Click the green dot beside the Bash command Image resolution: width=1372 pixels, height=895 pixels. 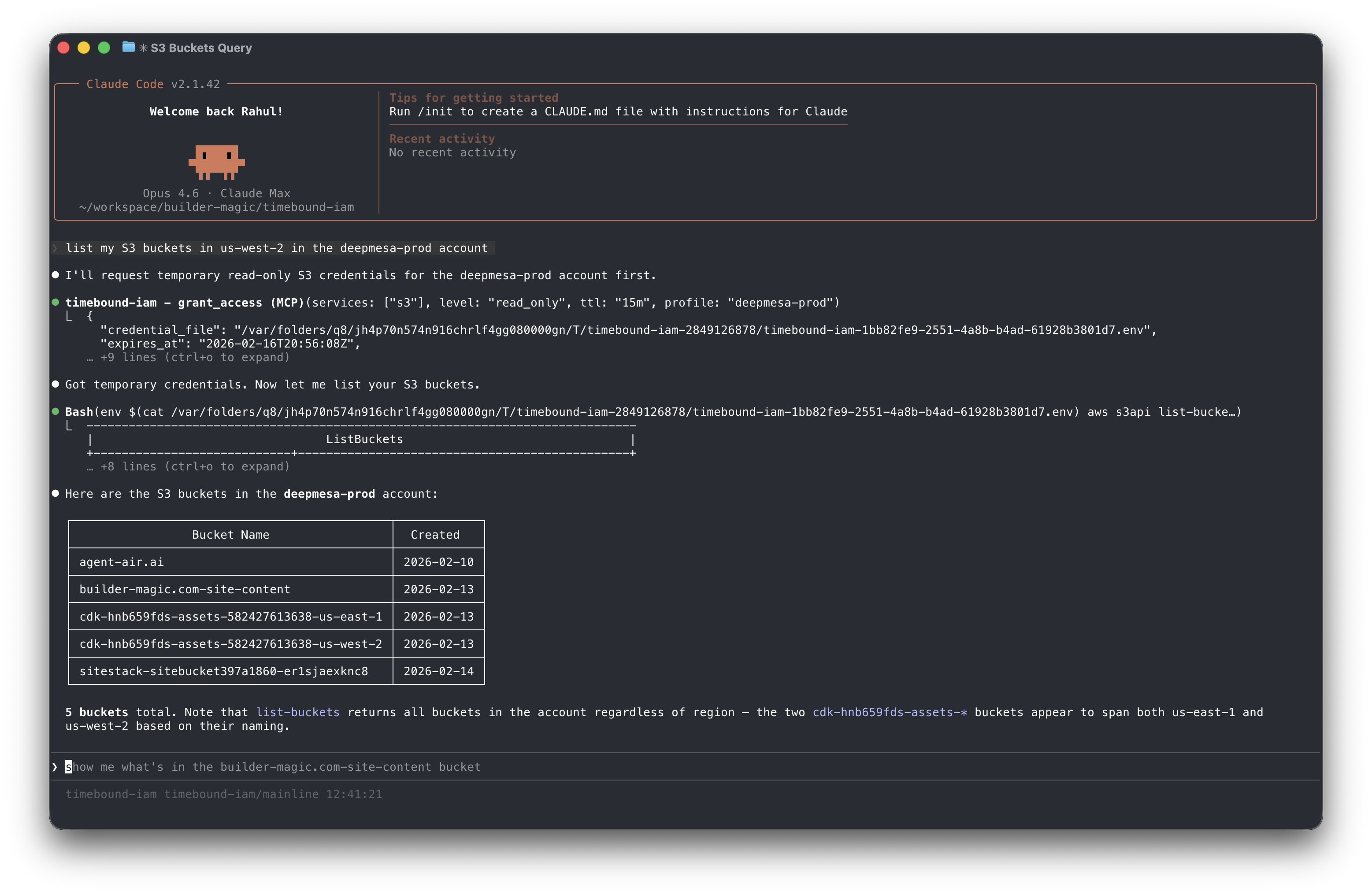pyautogui.click(x=56, y=411)
